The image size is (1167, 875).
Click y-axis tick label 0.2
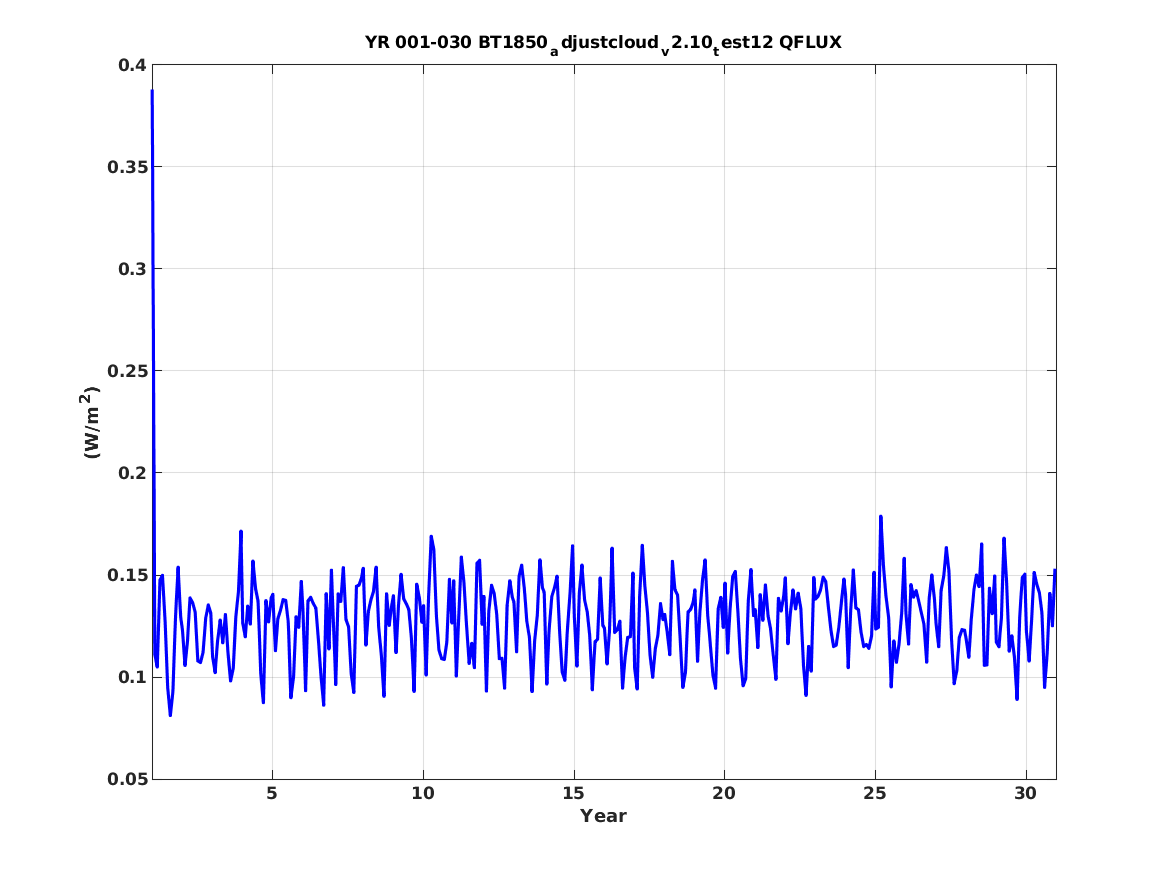tap(131, 473)
